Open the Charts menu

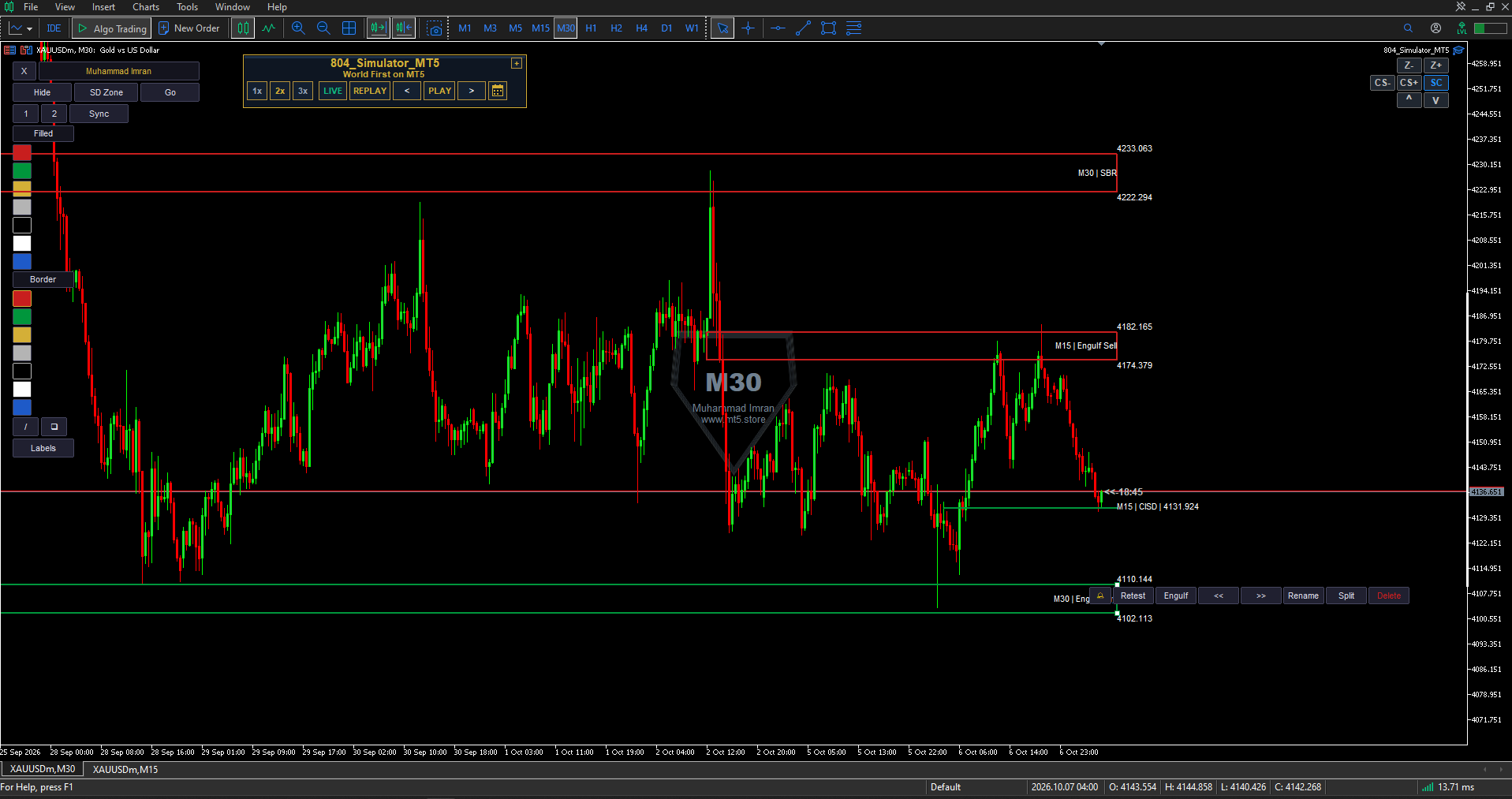point(146,7)
